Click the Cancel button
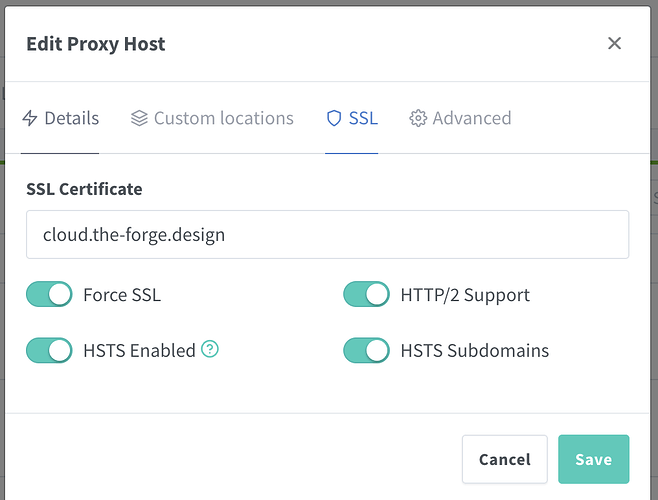 pyautogui.click(x=504, y=459)
